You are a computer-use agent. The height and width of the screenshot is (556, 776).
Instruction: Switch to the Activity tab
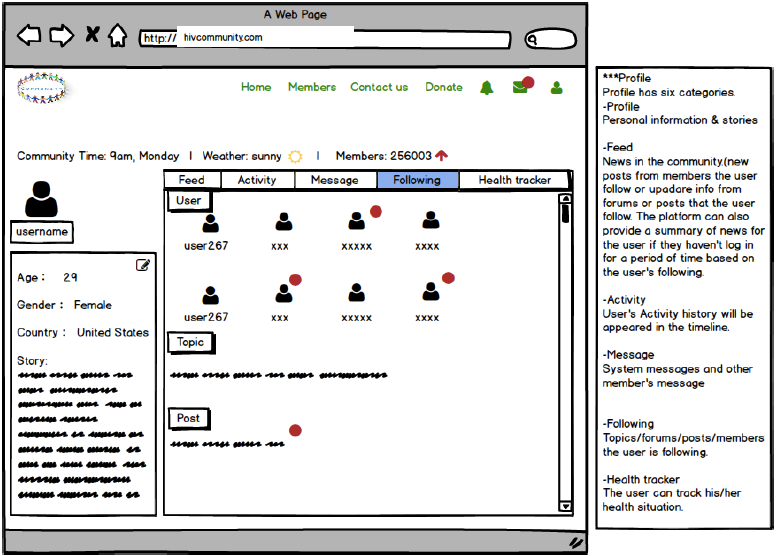pos(257,180)
